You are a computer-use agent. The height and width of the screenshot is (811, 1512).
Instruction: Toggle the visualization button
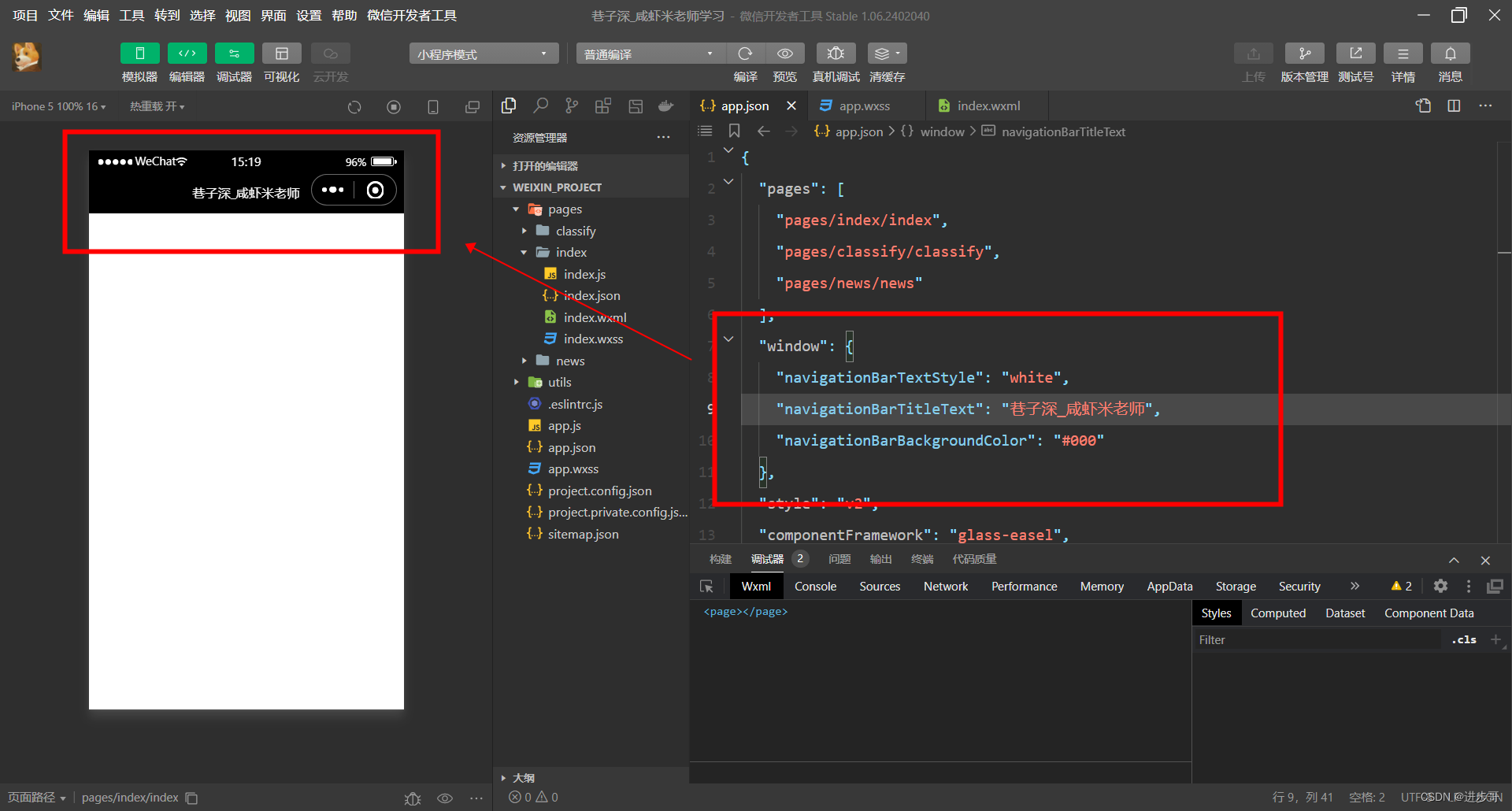281,54
